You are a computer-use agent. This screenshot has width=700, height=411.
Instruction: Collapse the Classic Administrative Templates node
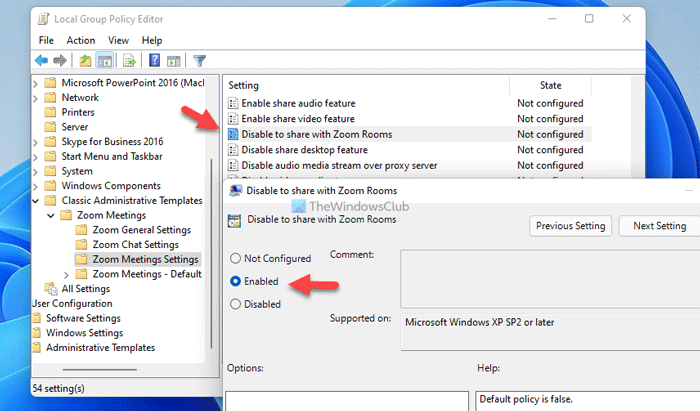[38, 201]
